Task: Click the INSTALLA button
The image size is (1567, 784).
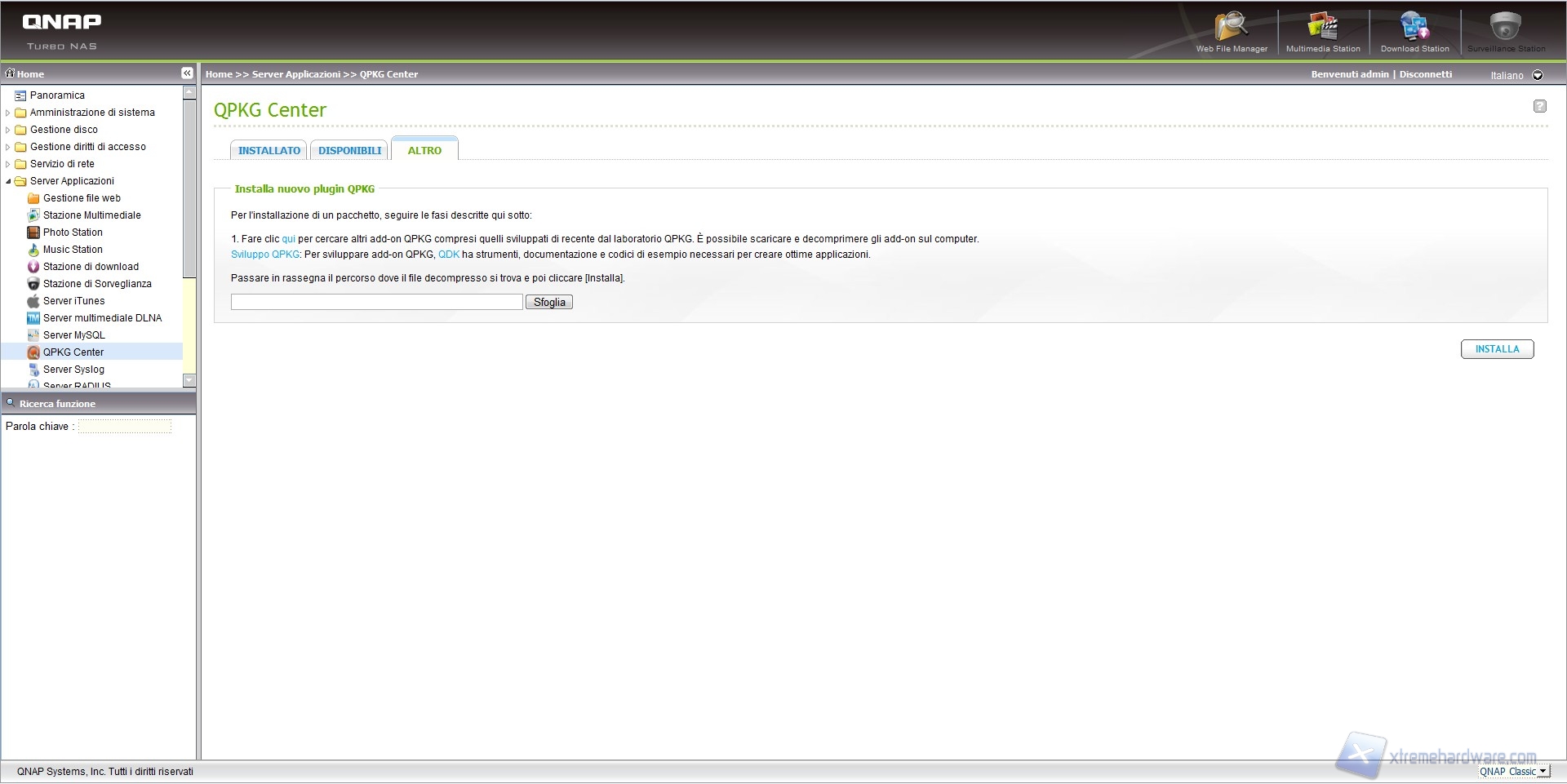Action: tap(1497, 349)
